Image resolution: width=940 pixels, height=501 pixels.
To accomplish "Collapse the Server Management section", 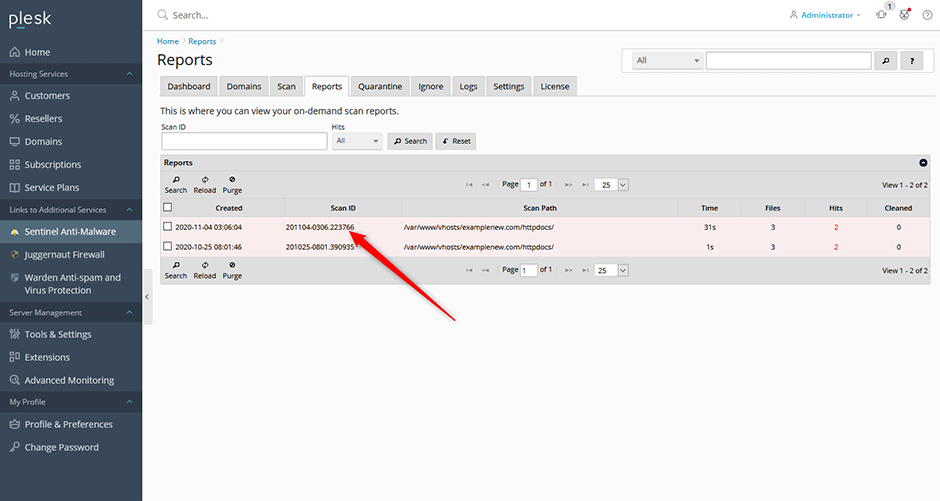I will click(129, 312).
